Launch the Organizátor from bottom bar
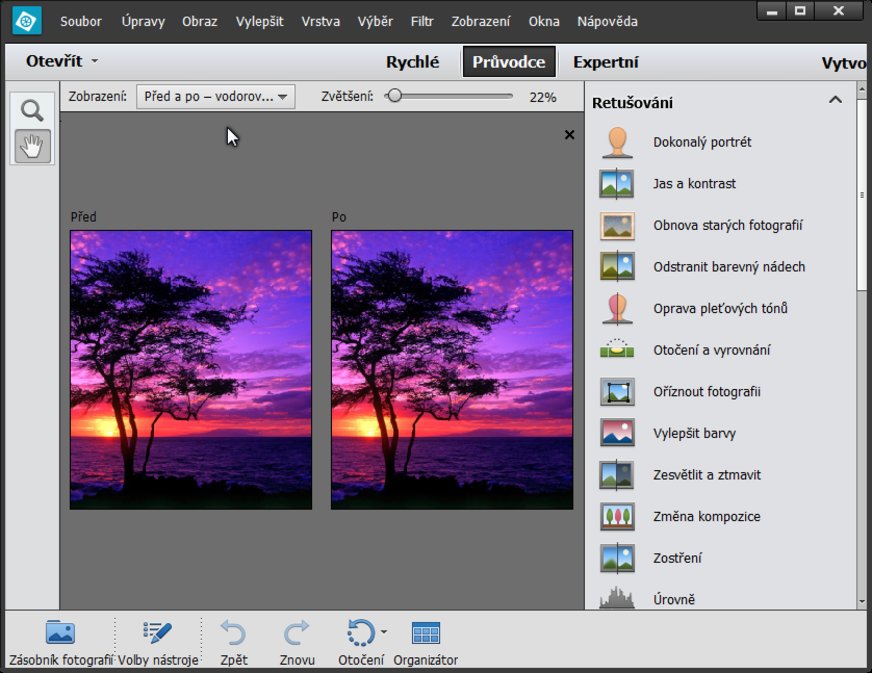 coord(426,633)
